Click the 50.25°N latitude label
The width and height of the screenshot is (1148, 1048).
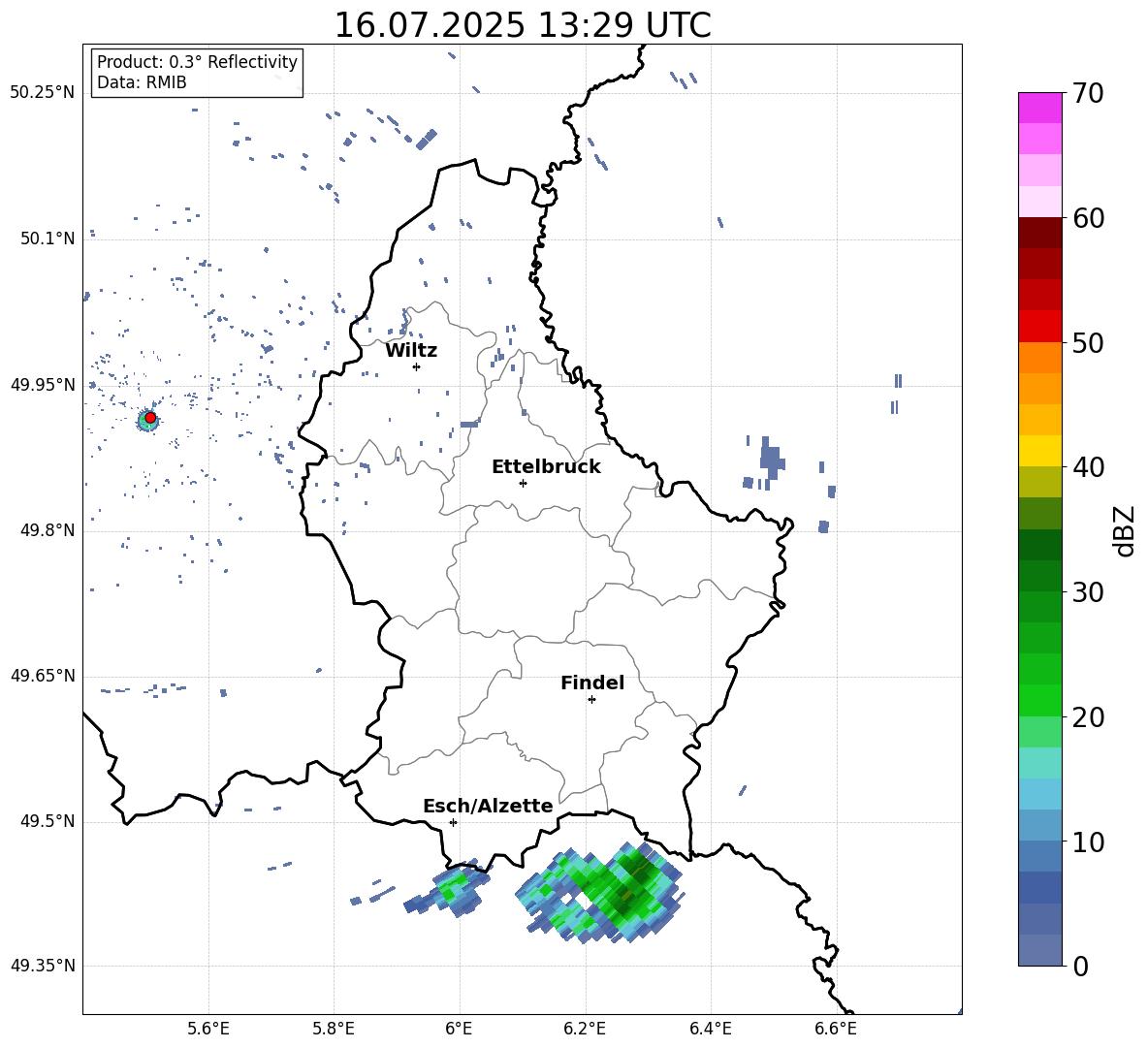point(43,93)
